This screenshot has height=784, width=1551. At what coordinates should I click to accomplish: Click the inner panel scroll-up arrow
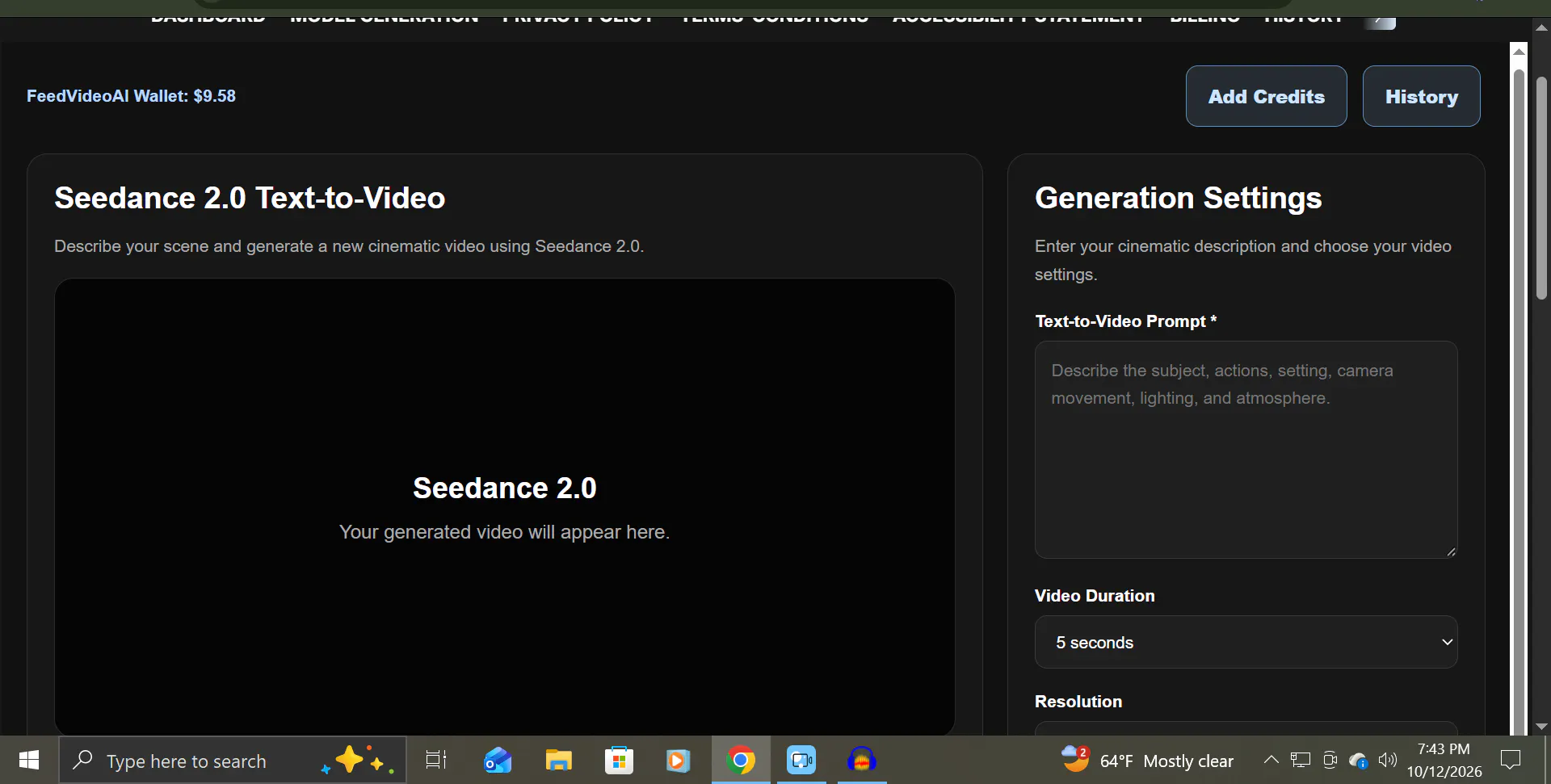1519,51
